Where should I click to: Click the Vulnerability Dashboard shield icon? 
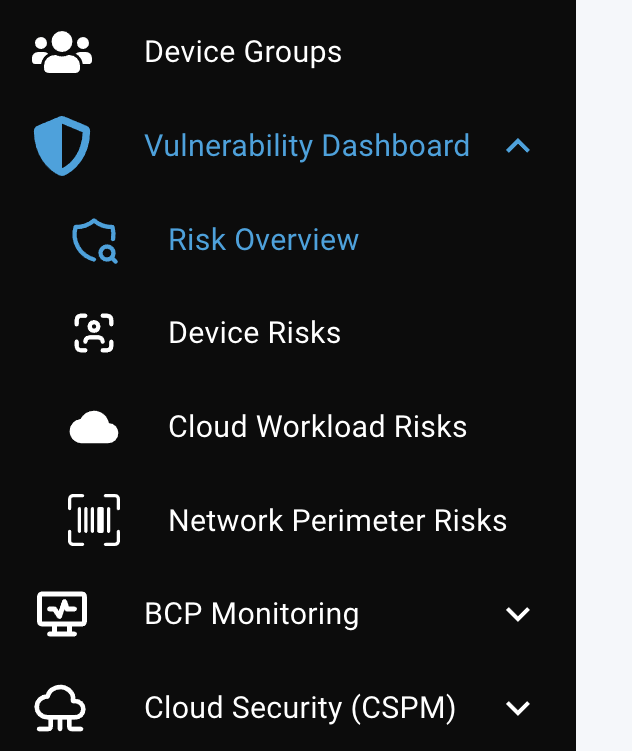62,146
